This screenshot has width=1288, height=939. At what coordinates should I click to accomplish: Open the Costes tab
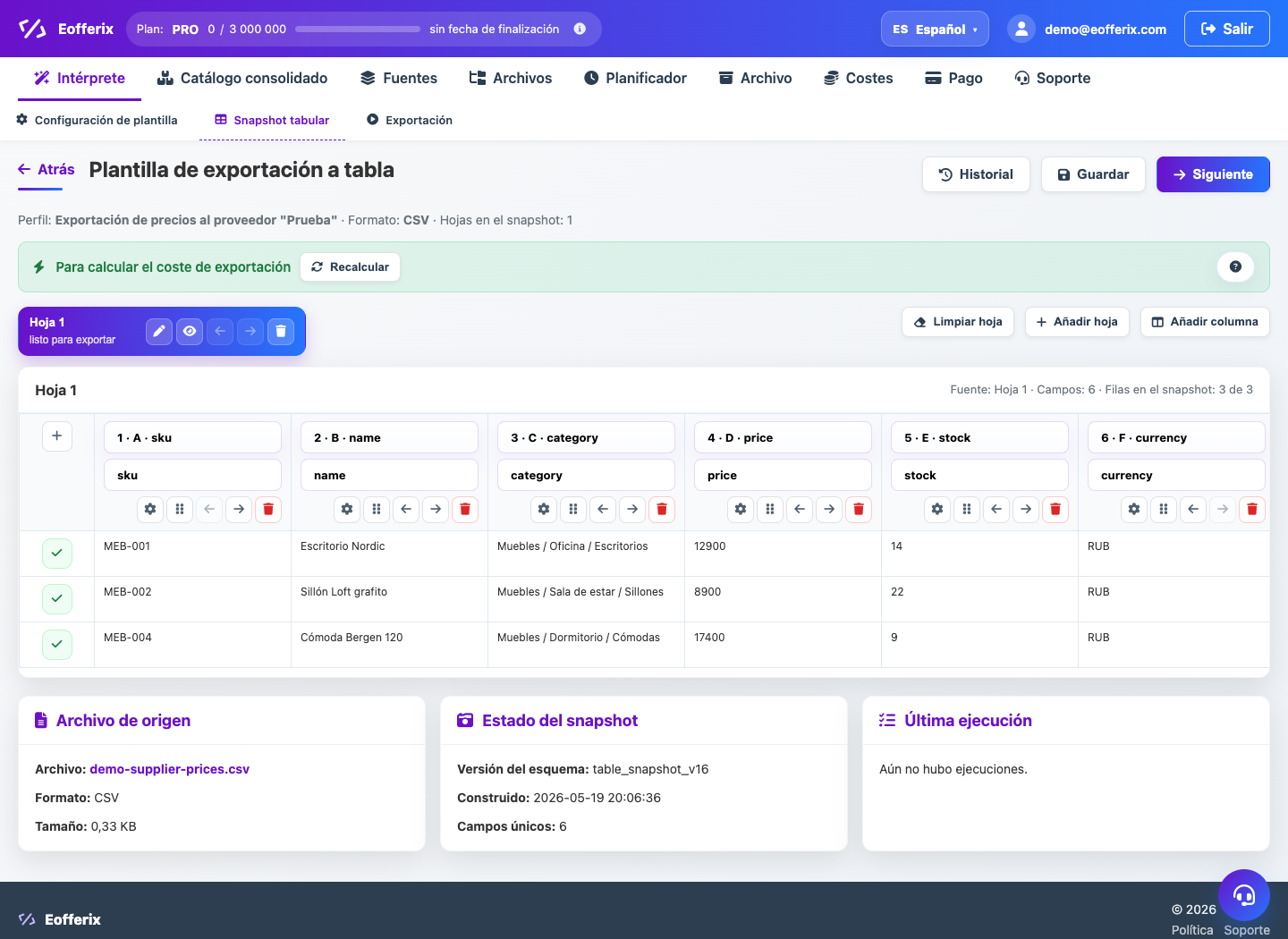click(x=859, y=78)
